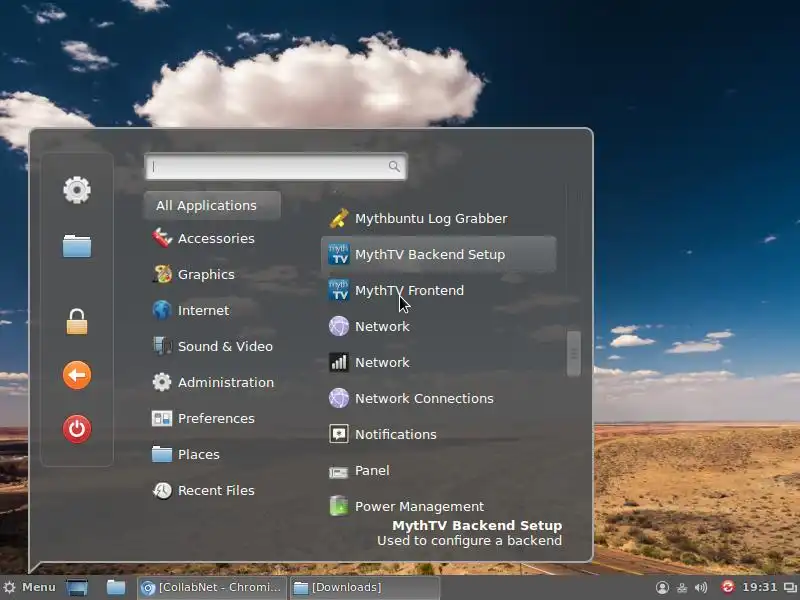Open the folder launcher icon on the panel
The width and height of the screenshot is (800, 600).
coord(116,587)
